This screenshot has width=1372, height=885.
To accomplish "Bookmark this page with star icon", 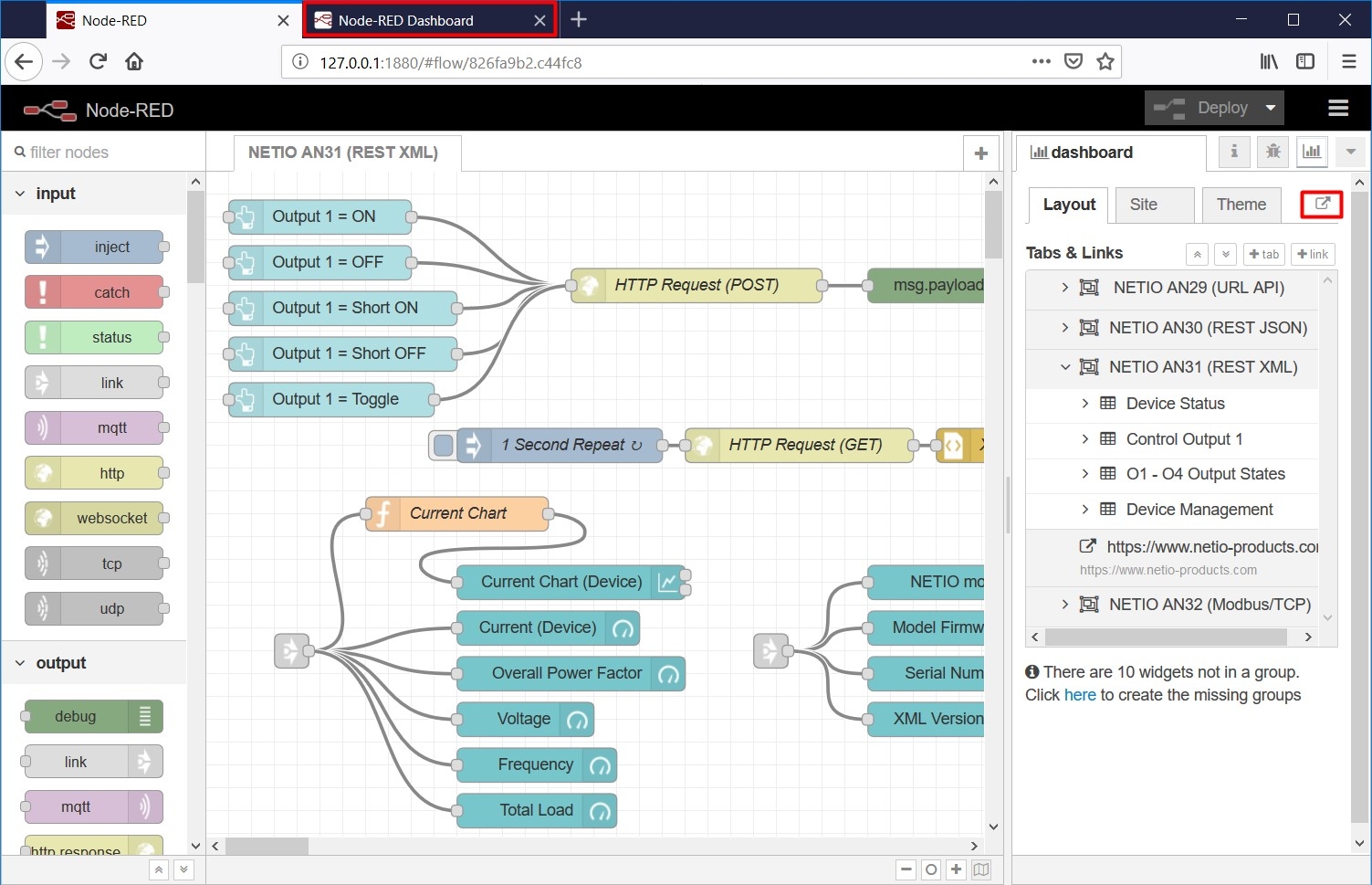I will point(1105,61).
